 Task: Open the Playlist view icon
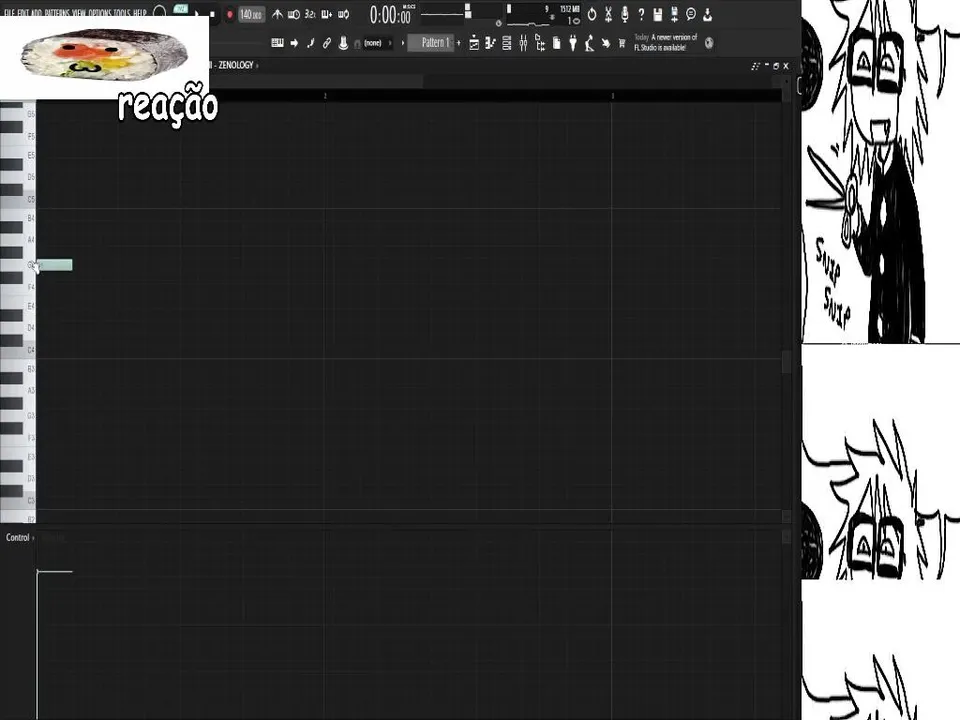tap(474, 43)
